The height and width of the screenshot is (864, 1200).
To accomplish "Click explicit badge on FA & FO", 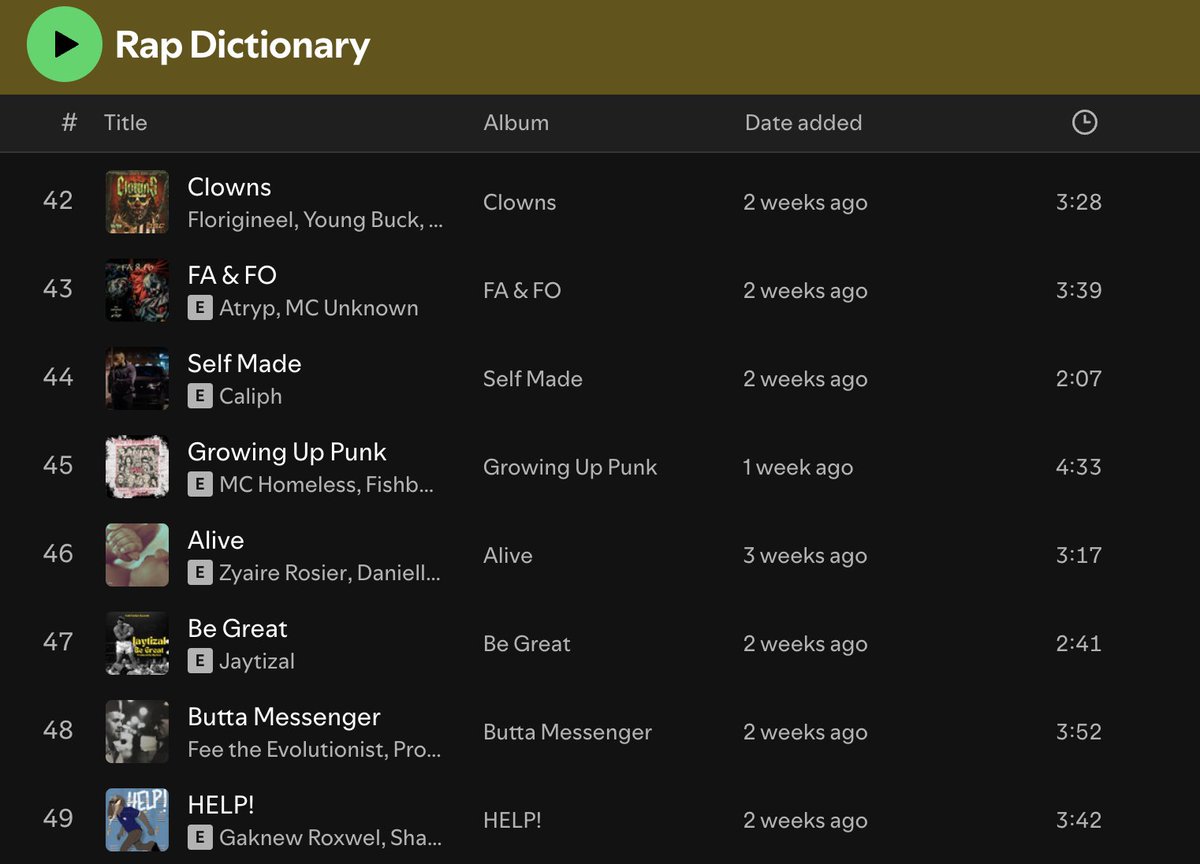I will tap(200, 308).
